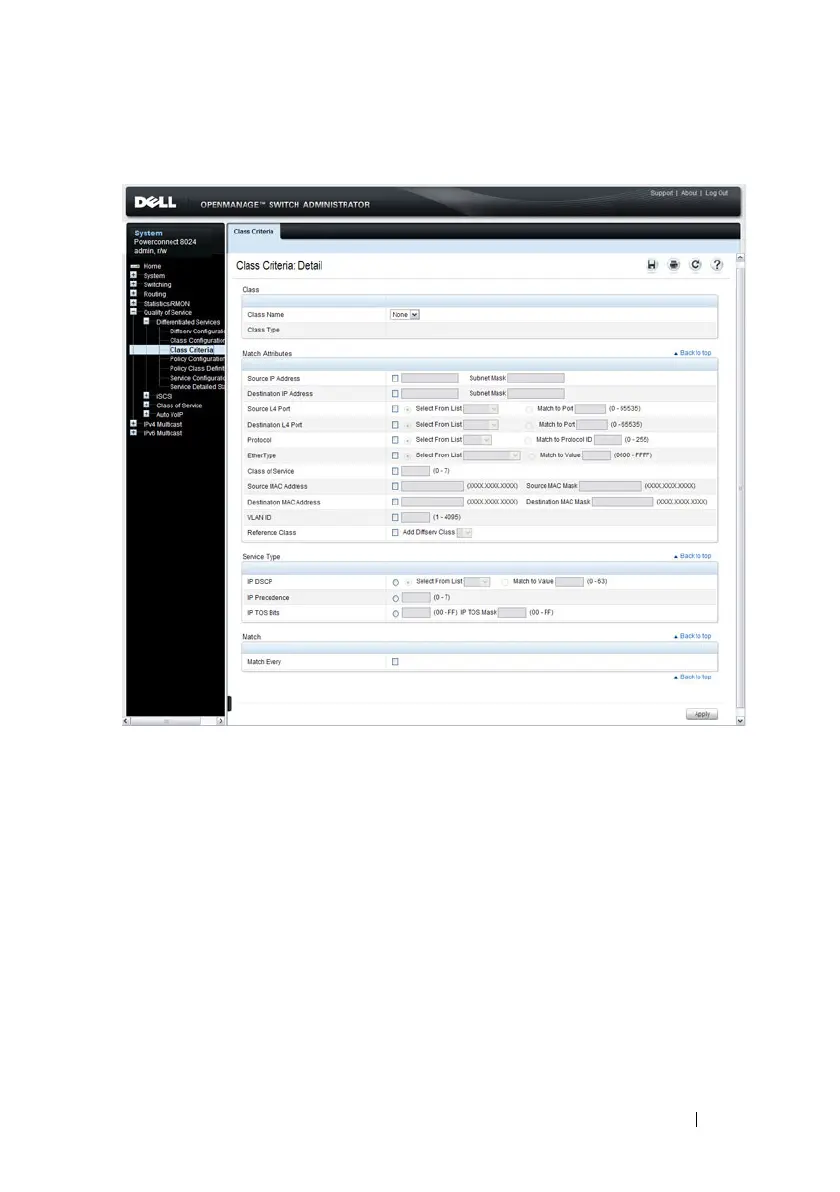Click Back to top beside Match Attributes
Screen dimensions: 840x1192
click(693, 353)
